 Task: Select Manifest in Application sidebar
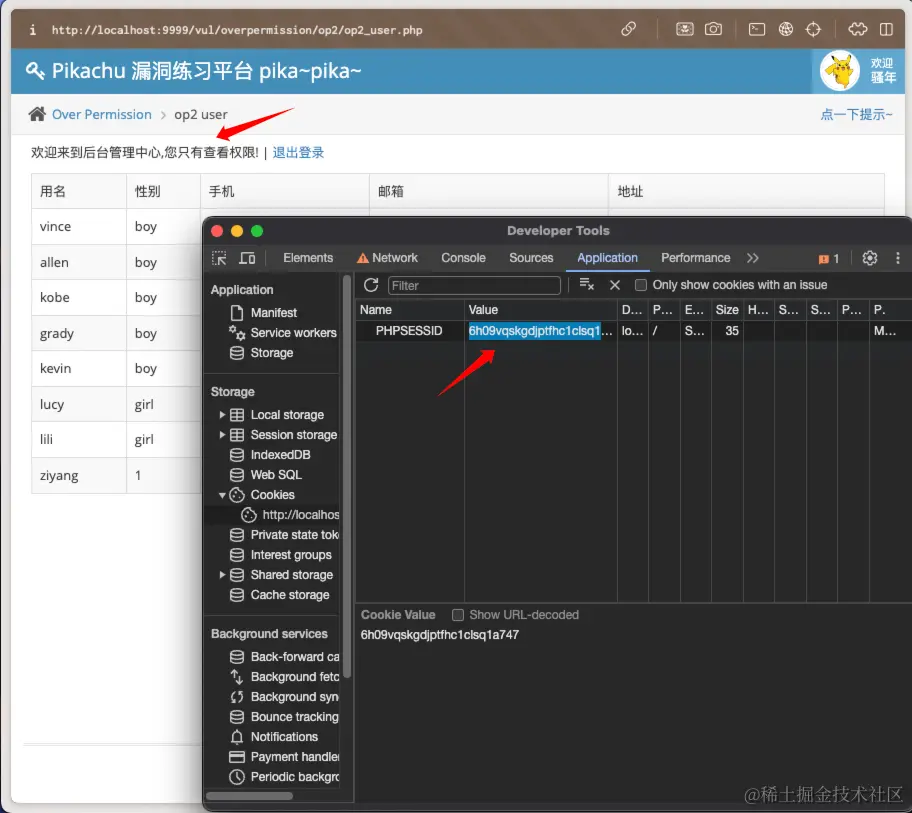click(x=273, y=313)
